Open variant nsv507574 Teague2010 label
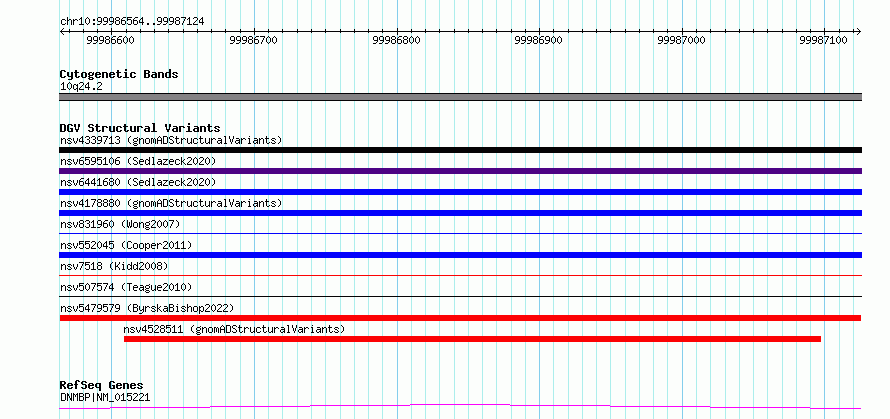The width and height of the screenshot is (890, 419). (126, 287)
